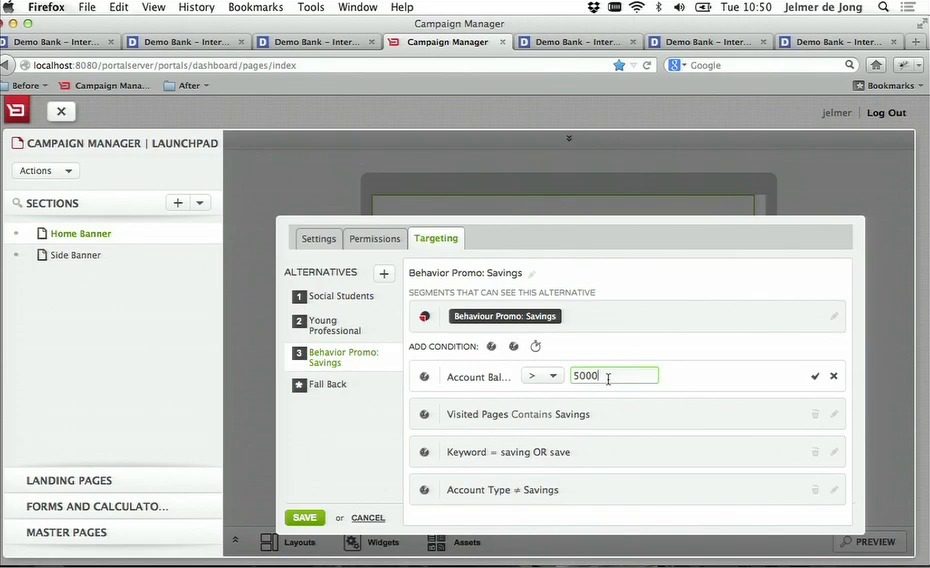Click the plus icon to add an alternative
This screenshot has height=568, width=930.
point(384,273)
